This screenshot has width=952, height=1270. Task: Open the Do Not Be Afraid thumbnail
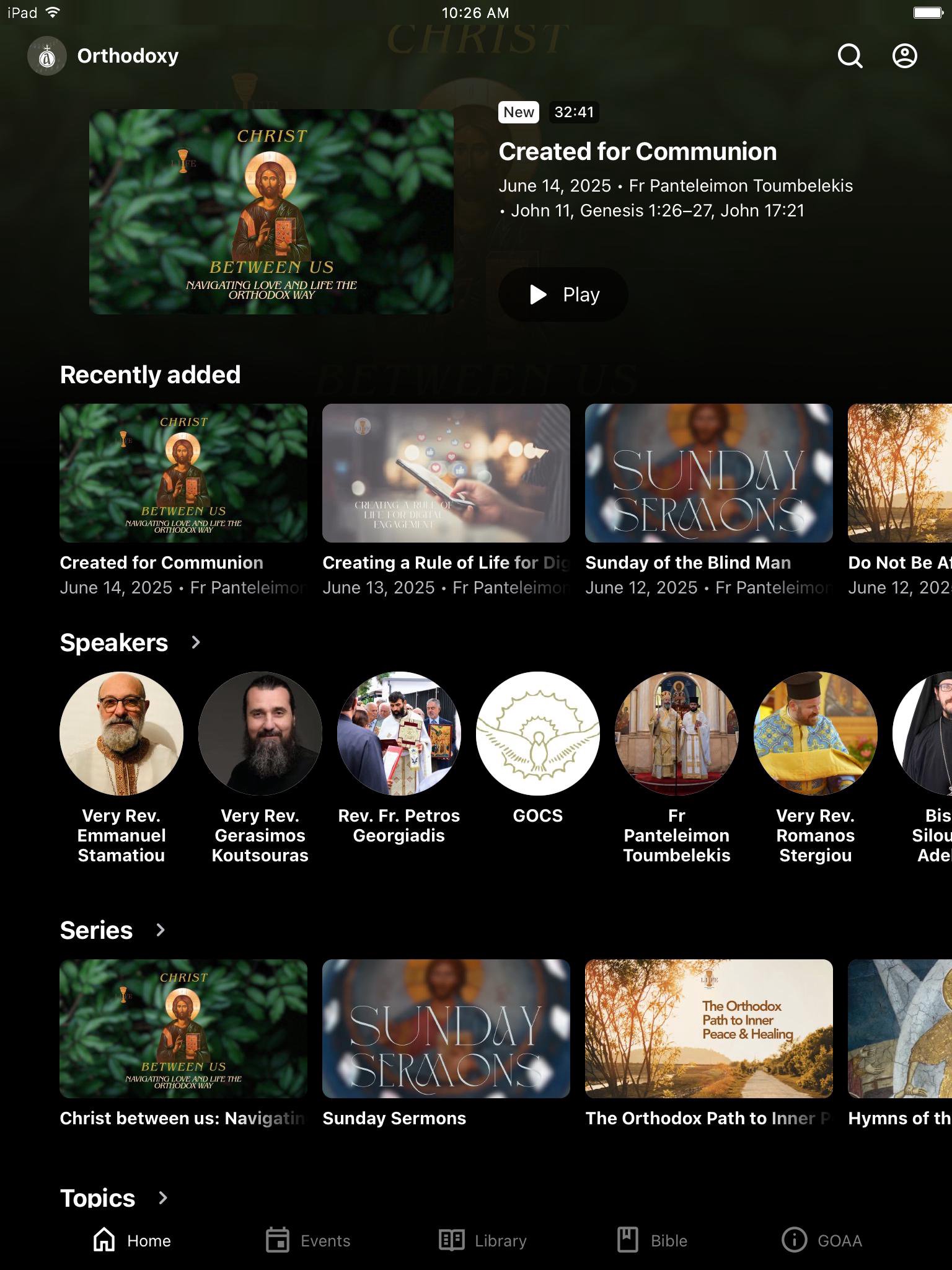[x=900, y=473]
